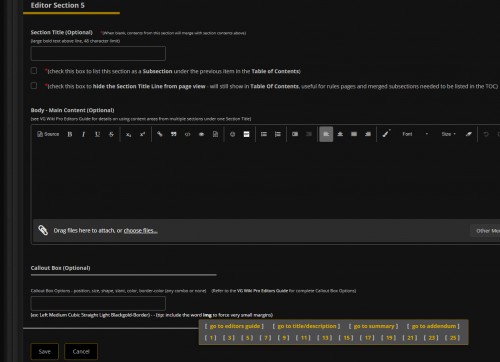Click into the Body main content editor
This screenshot has height=362, width=500.
(266, 180)
